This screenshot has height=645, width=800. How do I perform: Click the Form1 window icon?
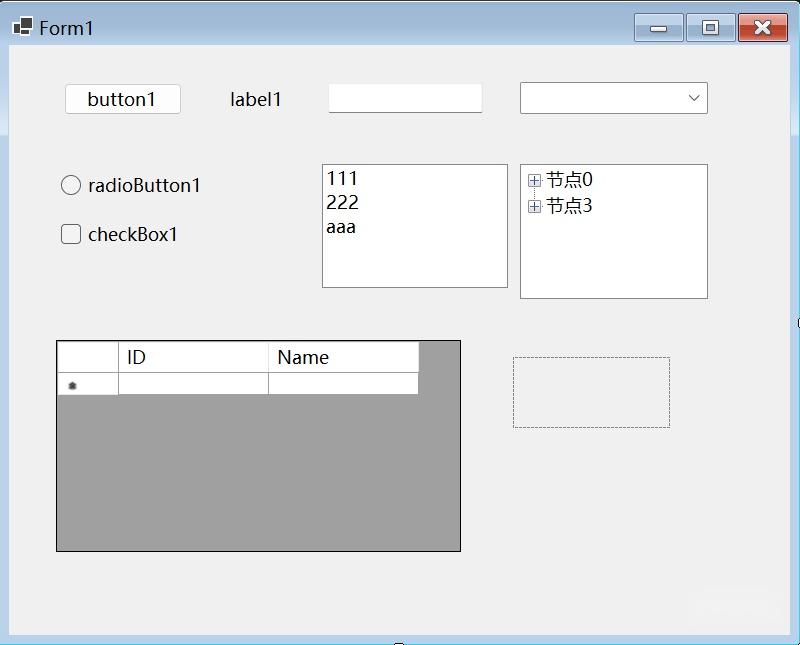(22, 27)
